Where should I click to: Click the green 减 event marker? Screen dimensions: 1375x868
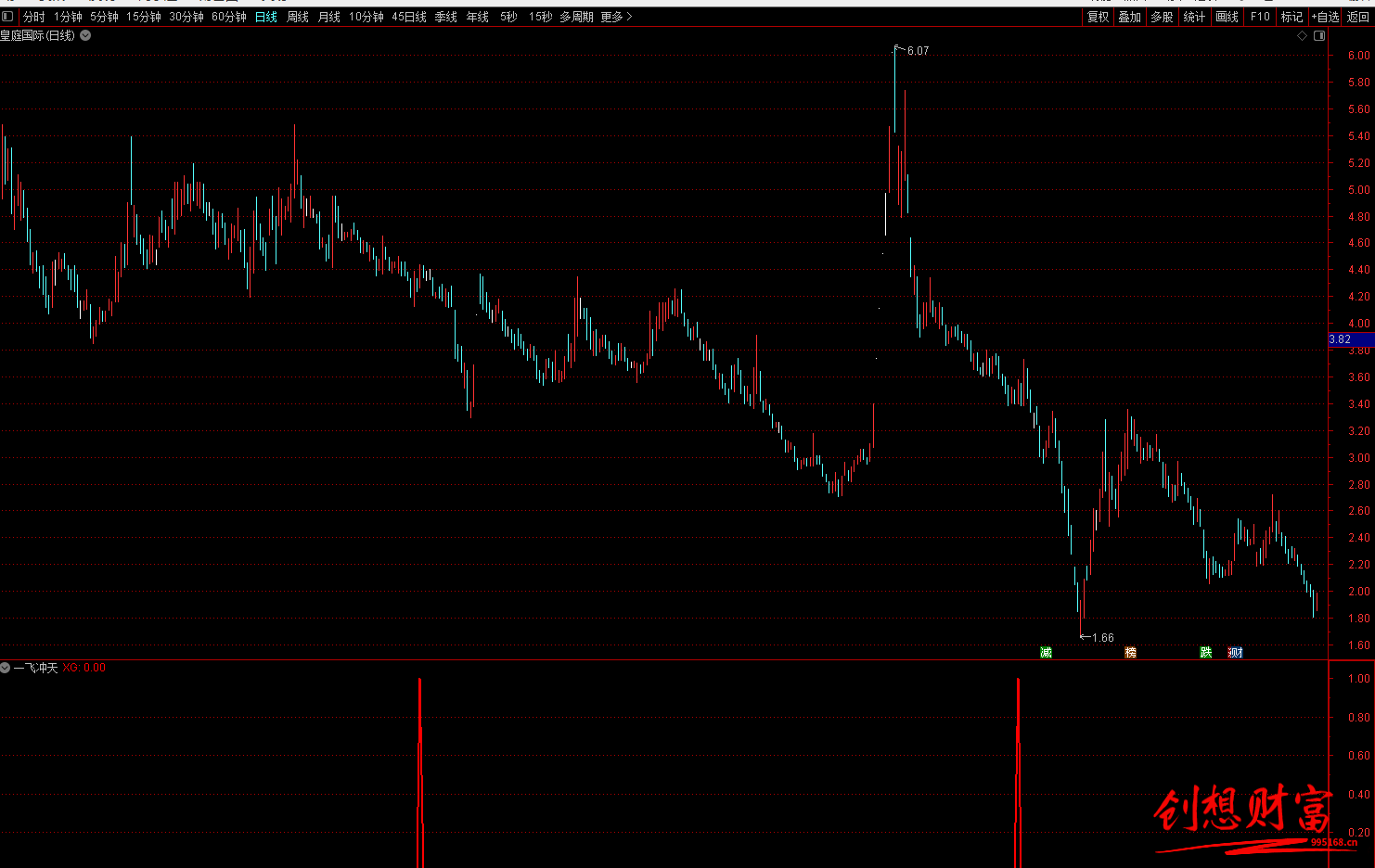[1046, 653]
